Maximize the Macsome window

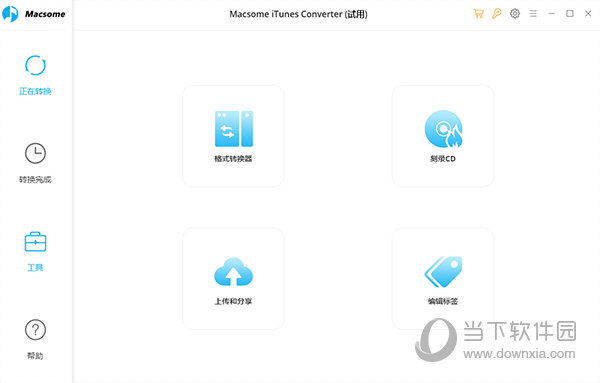[570, 14]
